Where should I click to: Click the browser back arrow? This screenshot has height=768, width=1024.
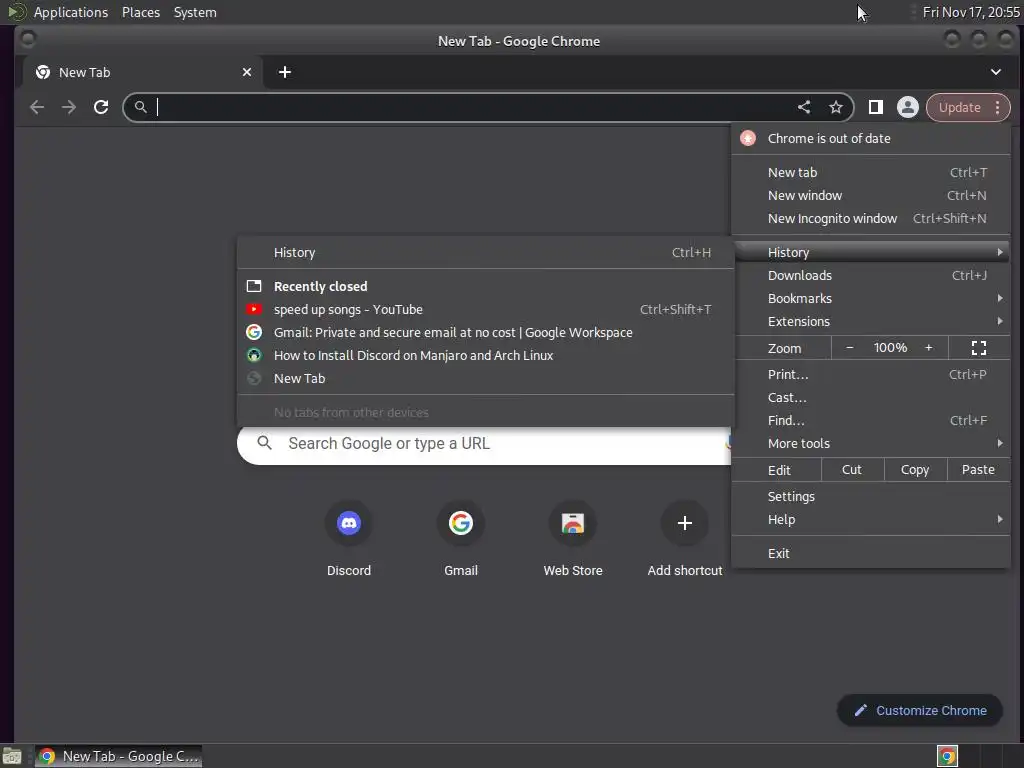coord(37,107)
